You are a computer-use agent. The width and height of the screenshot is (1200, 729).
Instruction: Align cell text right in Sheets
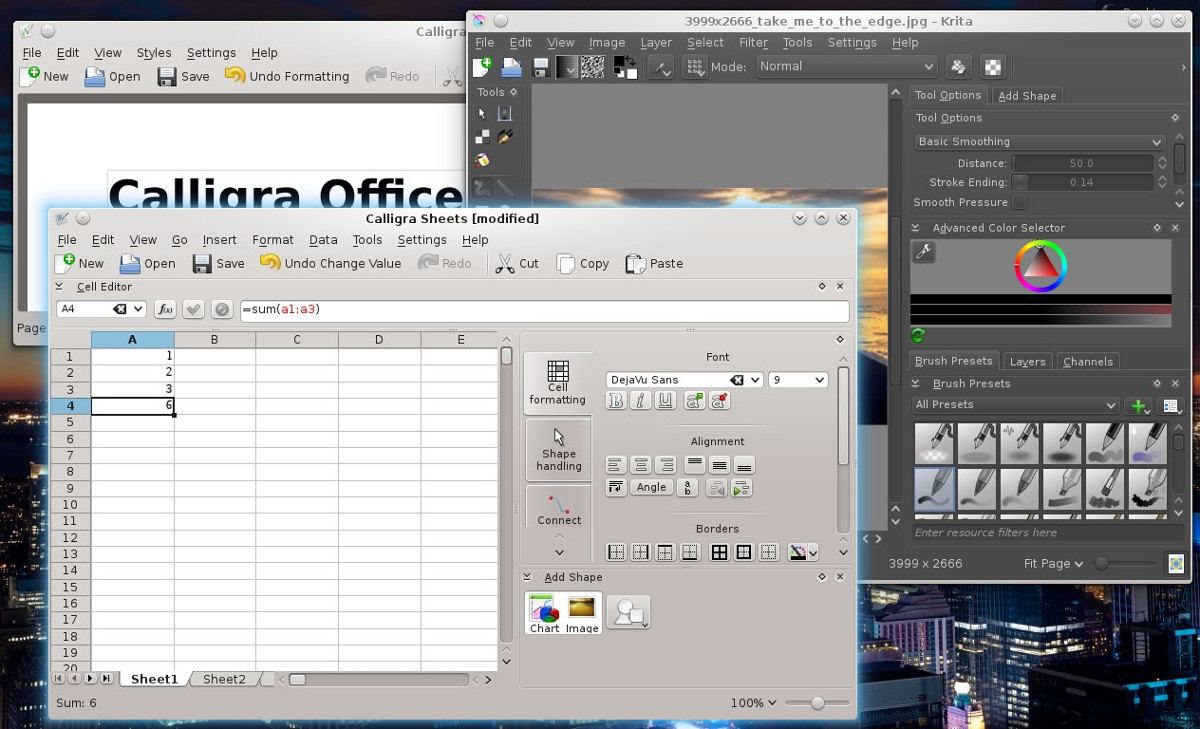[x=666, y=465]
